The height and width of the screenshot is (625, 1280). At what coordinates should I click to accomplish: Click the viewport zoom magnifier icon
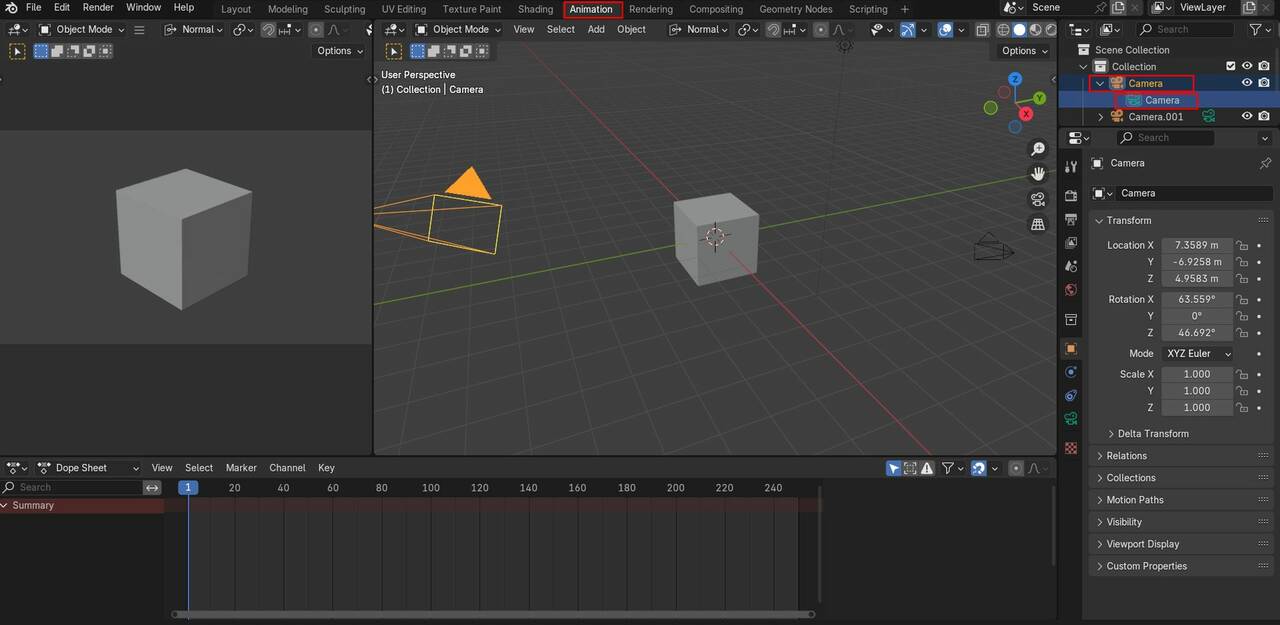point(1038,149)
